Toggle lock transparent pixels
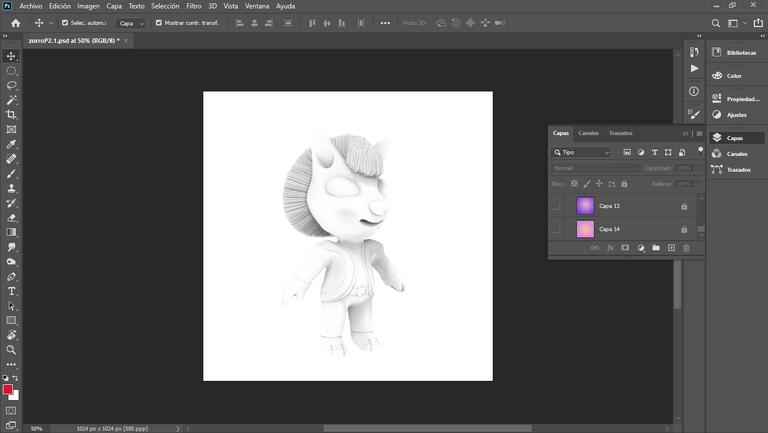The width and height of the screenshot is (768, 433). (x=574, y=184)
